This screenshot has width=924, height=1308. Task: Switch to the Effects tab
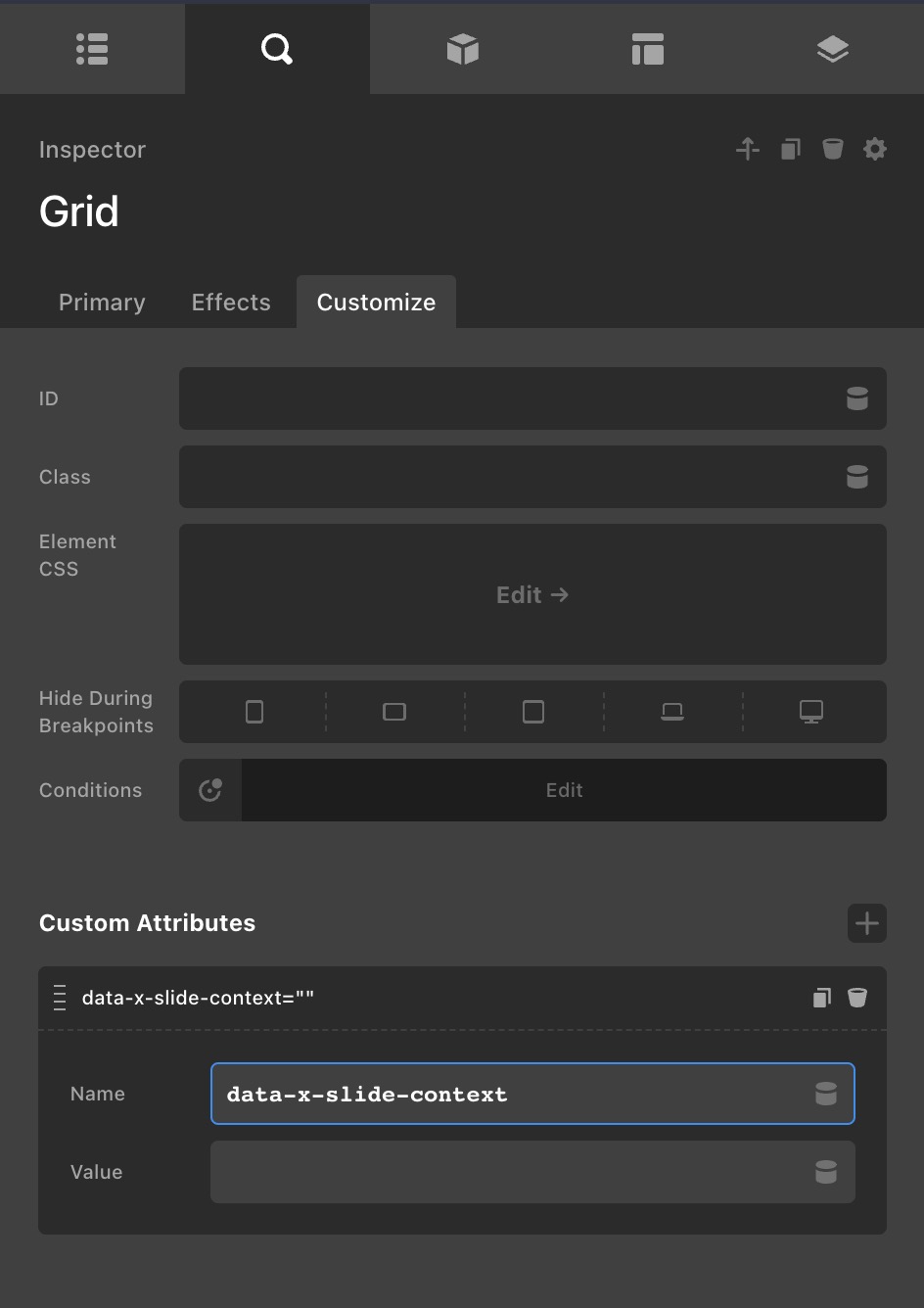click(231, 303)
